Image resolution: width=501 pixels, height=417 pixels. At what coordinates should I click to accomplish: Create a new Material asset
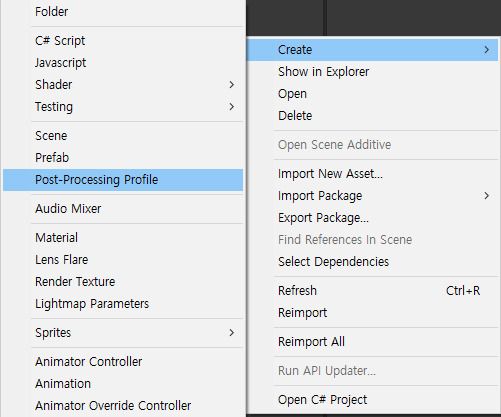pos(123,238)
